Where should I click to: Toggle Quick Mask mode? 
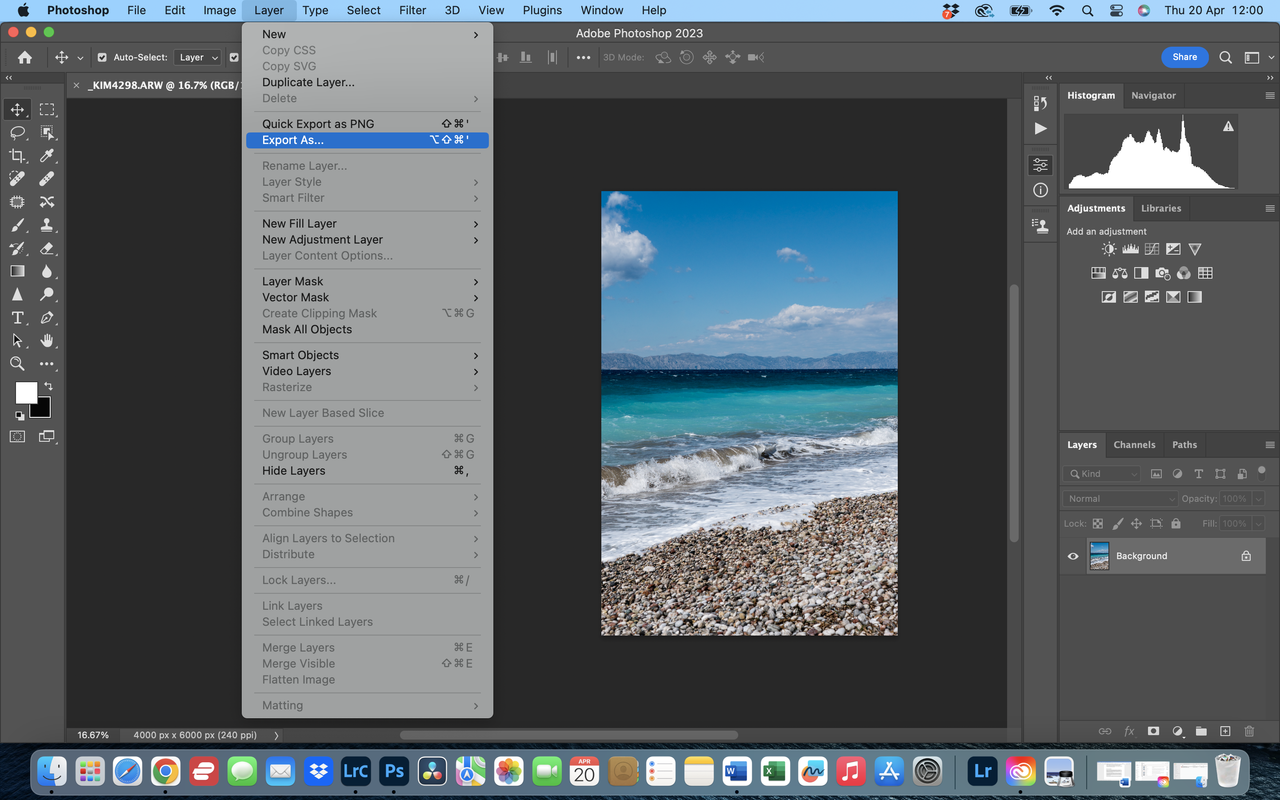17,436
